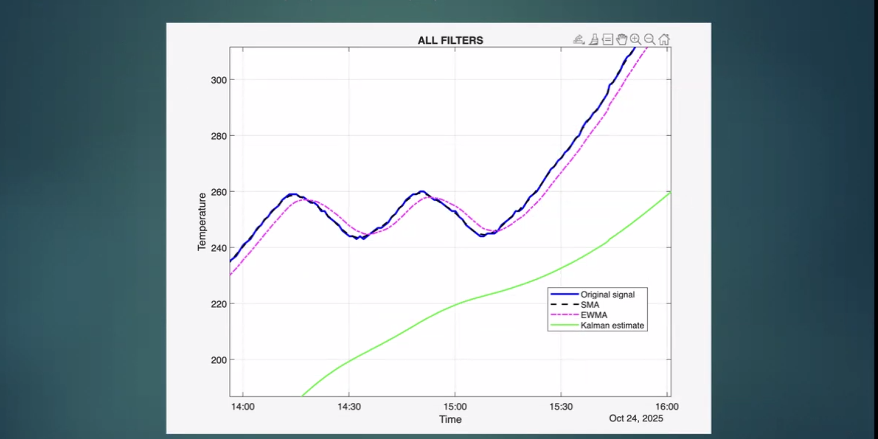Open the export options axes toolbar icon
This screenshot has width=878, height=439.
pyautogui.click(x=579, y=40)
